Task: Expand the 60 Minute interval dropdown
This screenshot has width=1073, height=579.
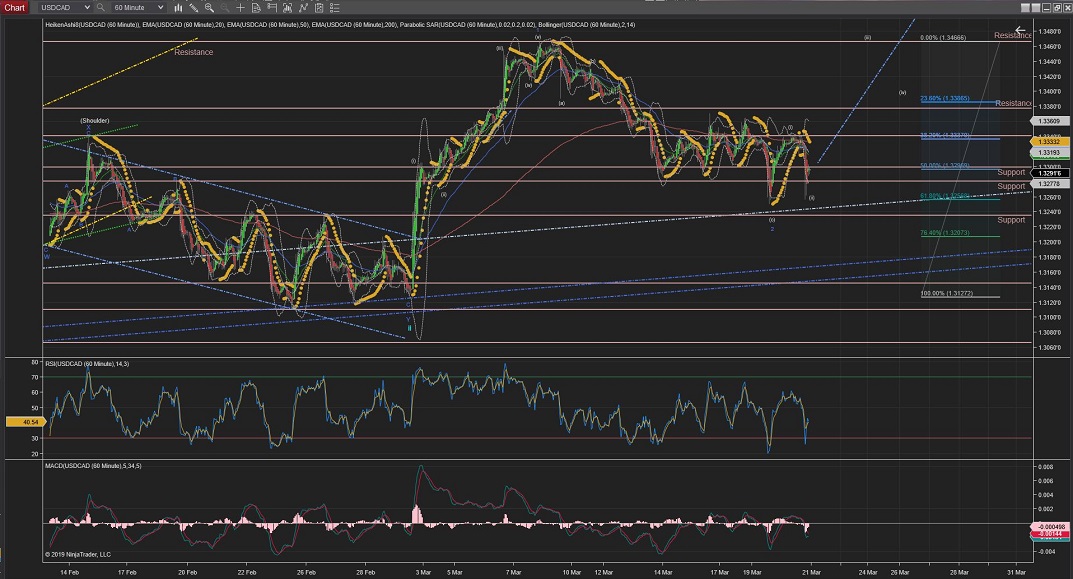Action: pyautogui.click(x=160, y=7)
